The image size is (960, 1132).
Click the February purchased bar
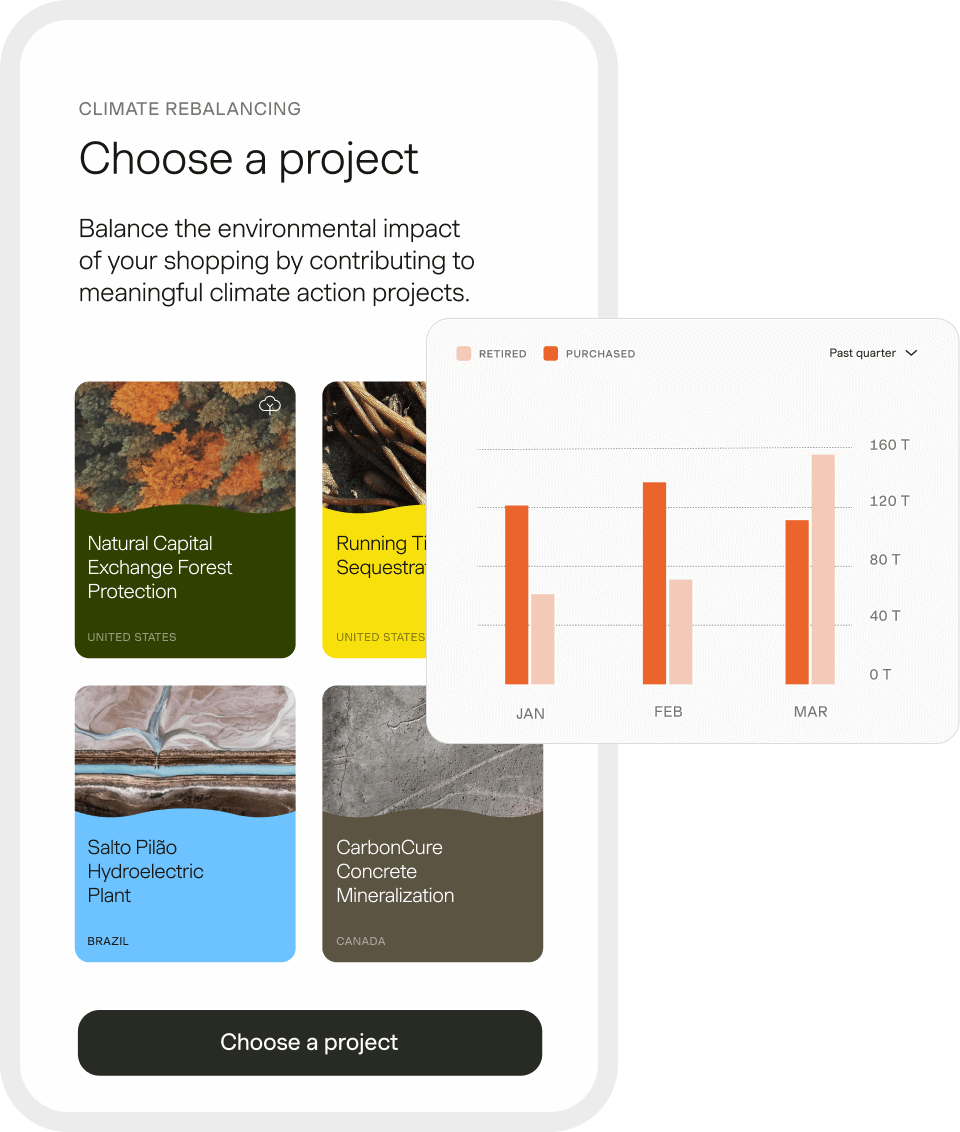tap(654, 583)
